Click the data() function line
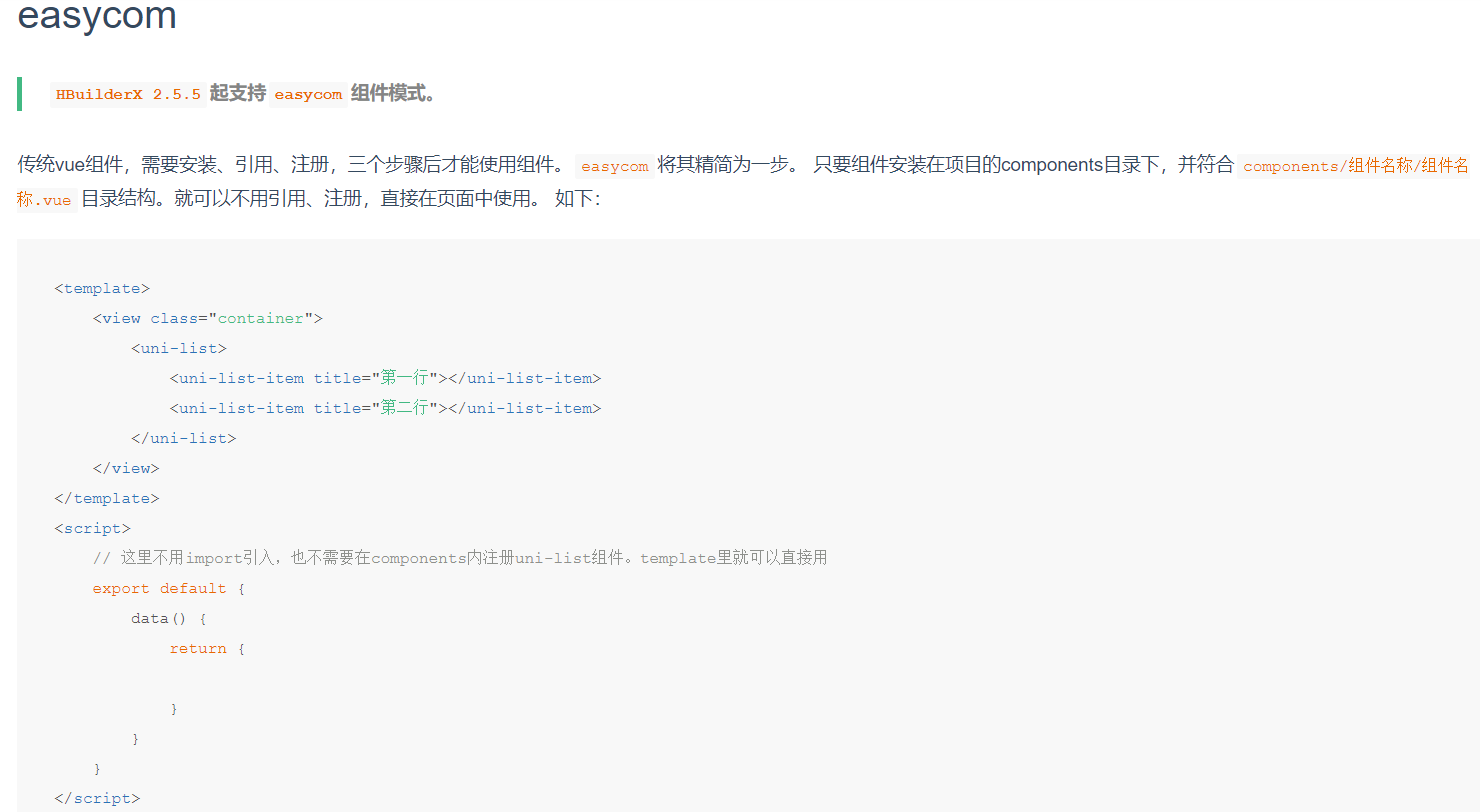The height and width of the screenshot is (812, 1481). [160, 618]
